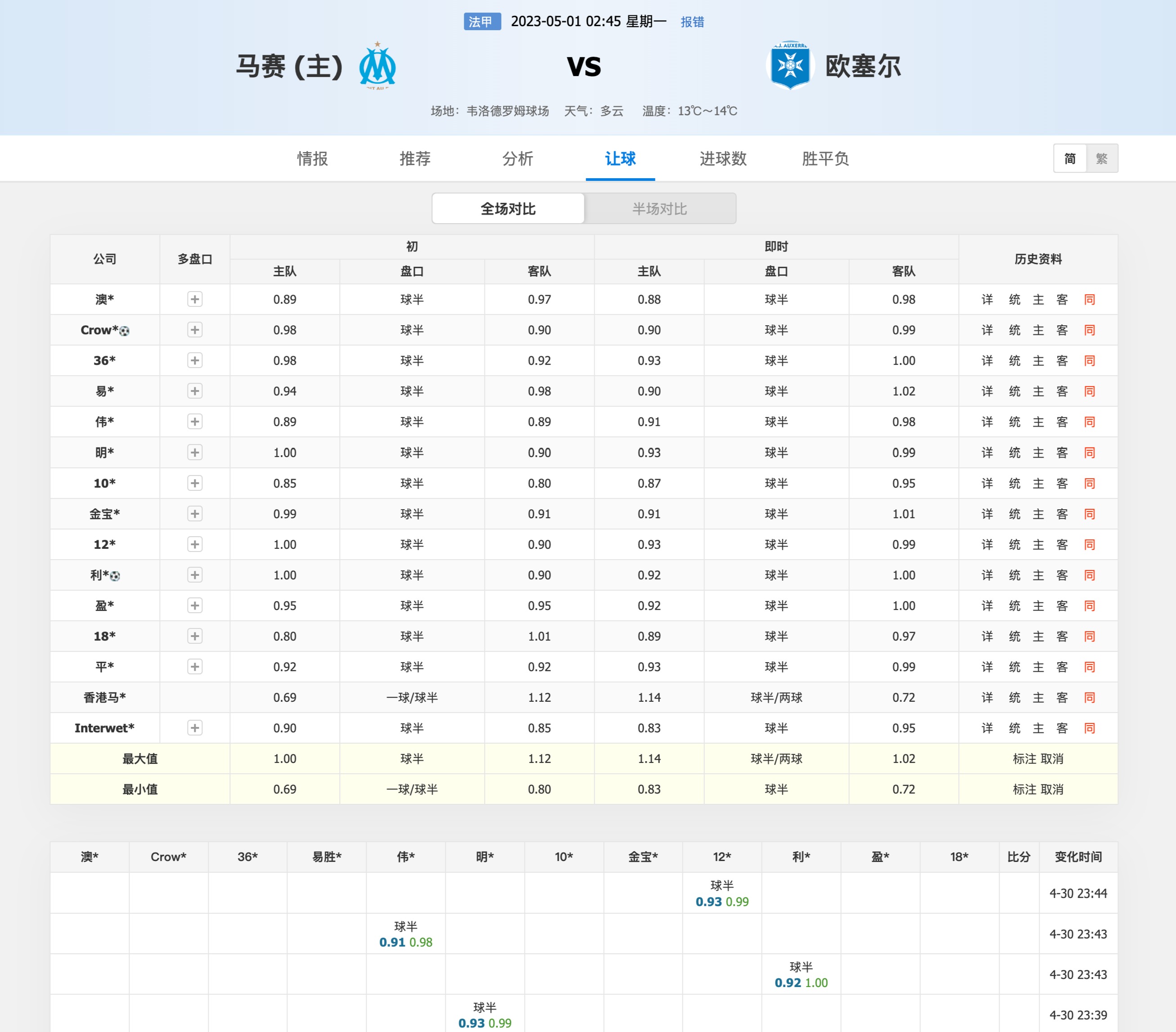This screenshot has height=1032, width=1176.
Task: Click 标注 取消 in the 最大值 row
Action: point(1038,759)
